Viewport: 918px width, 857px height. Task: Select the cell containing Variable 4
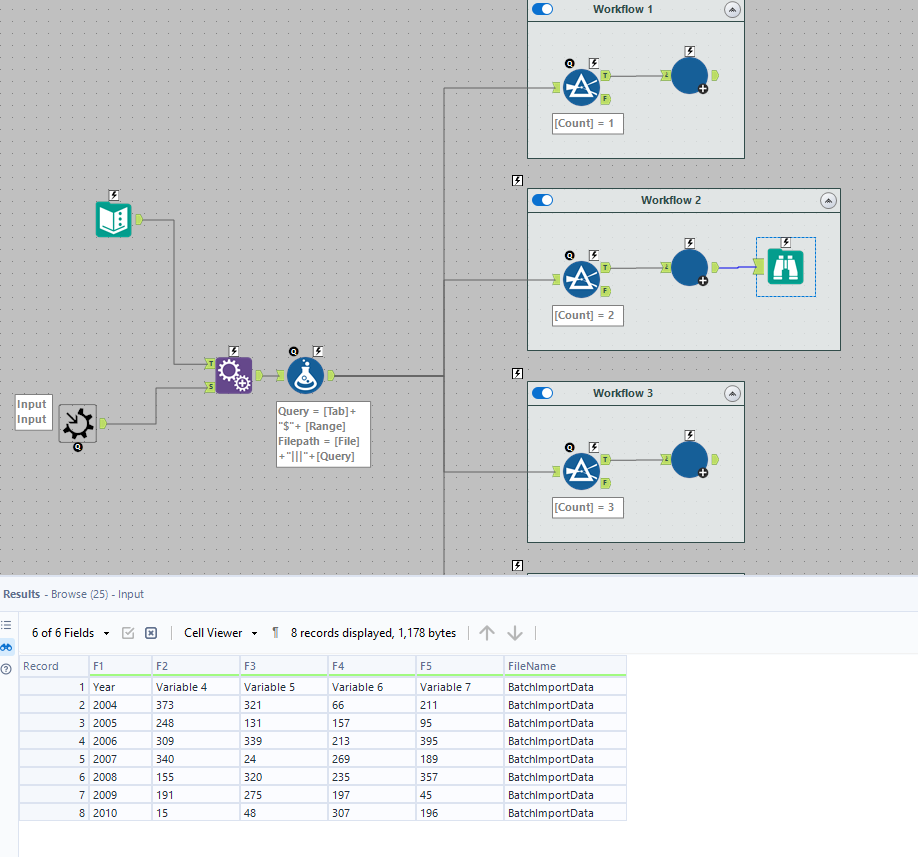click(196, 687)
